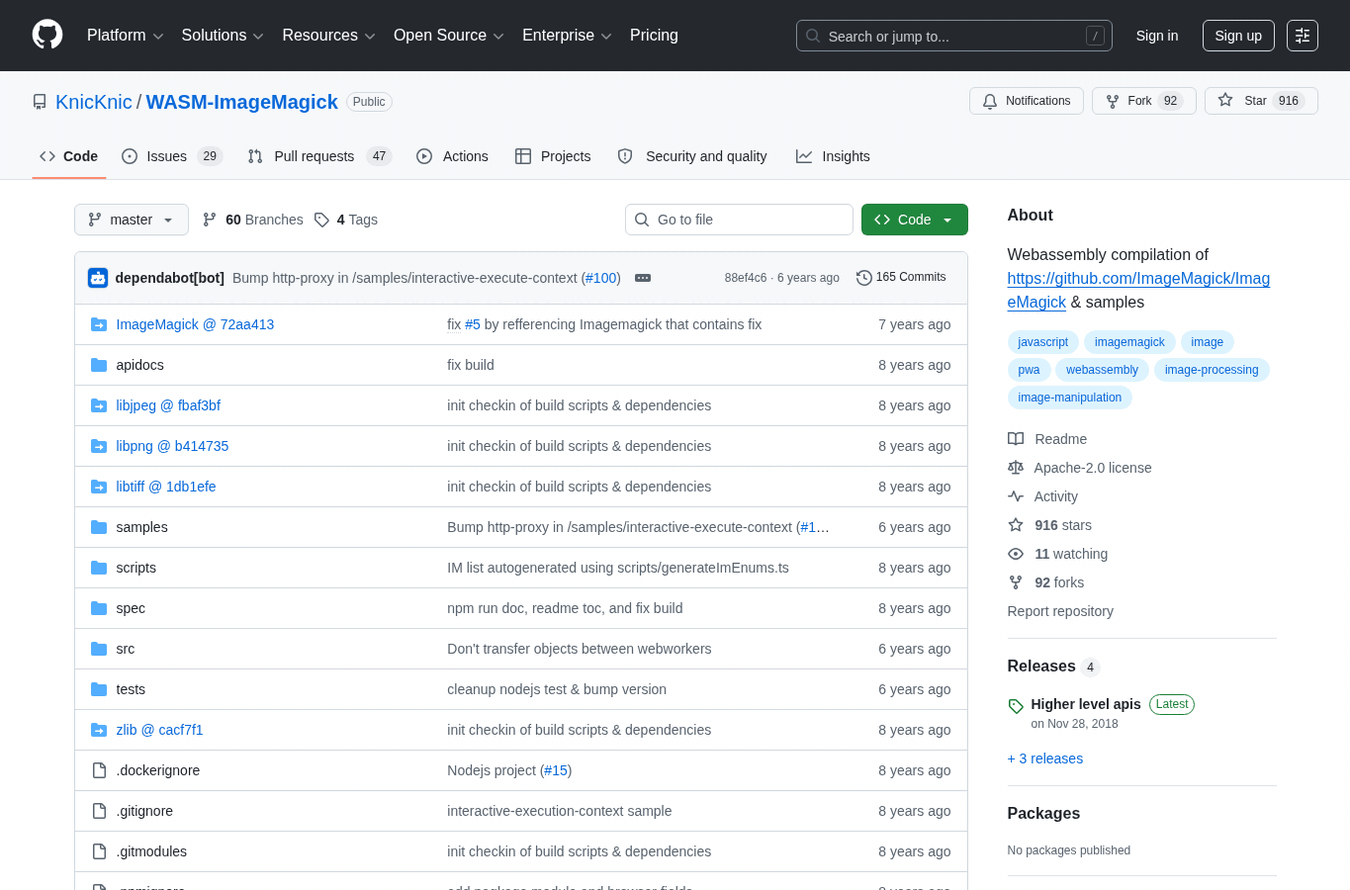The image size is (1350, 890).
Task: Click the Go to file input
Action: click(x=739, y=220)
